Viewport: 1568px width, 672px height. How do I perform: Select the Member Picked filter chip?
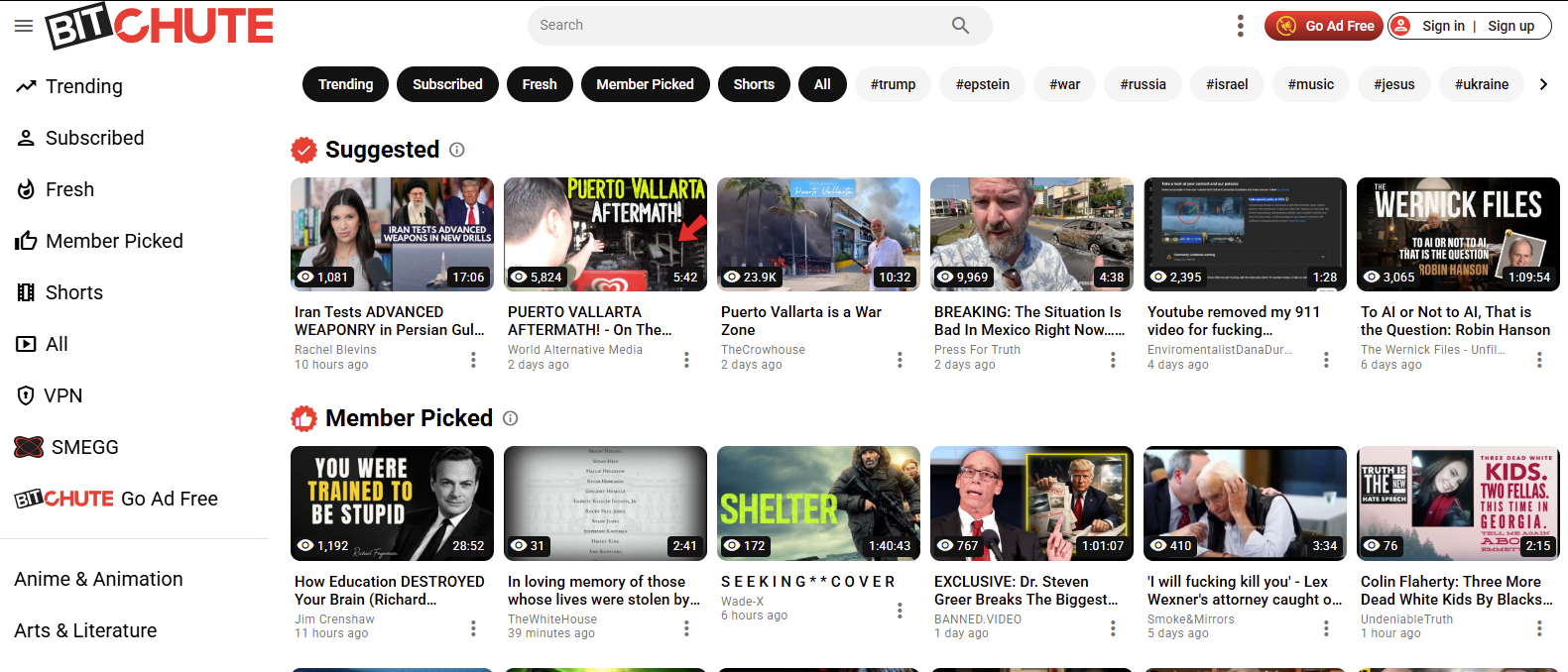click(x=645, y=84)
